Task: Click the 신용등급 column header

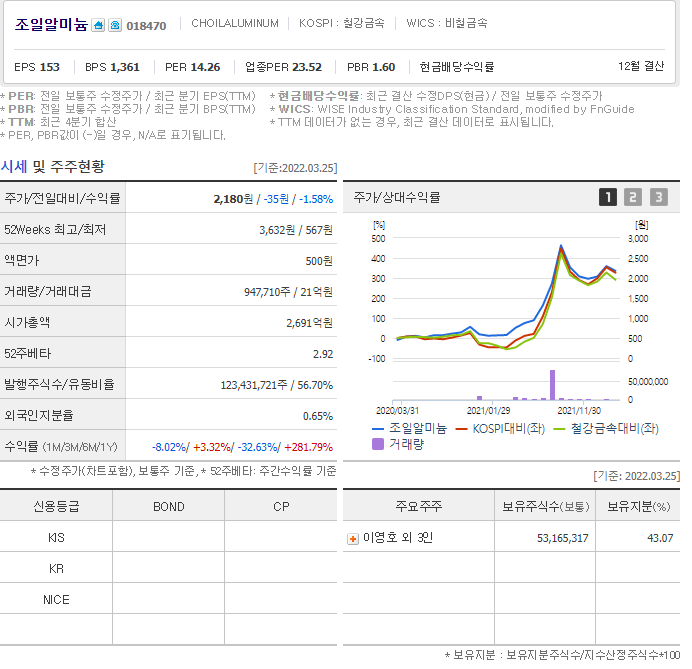Action: [x=56, y=506]
